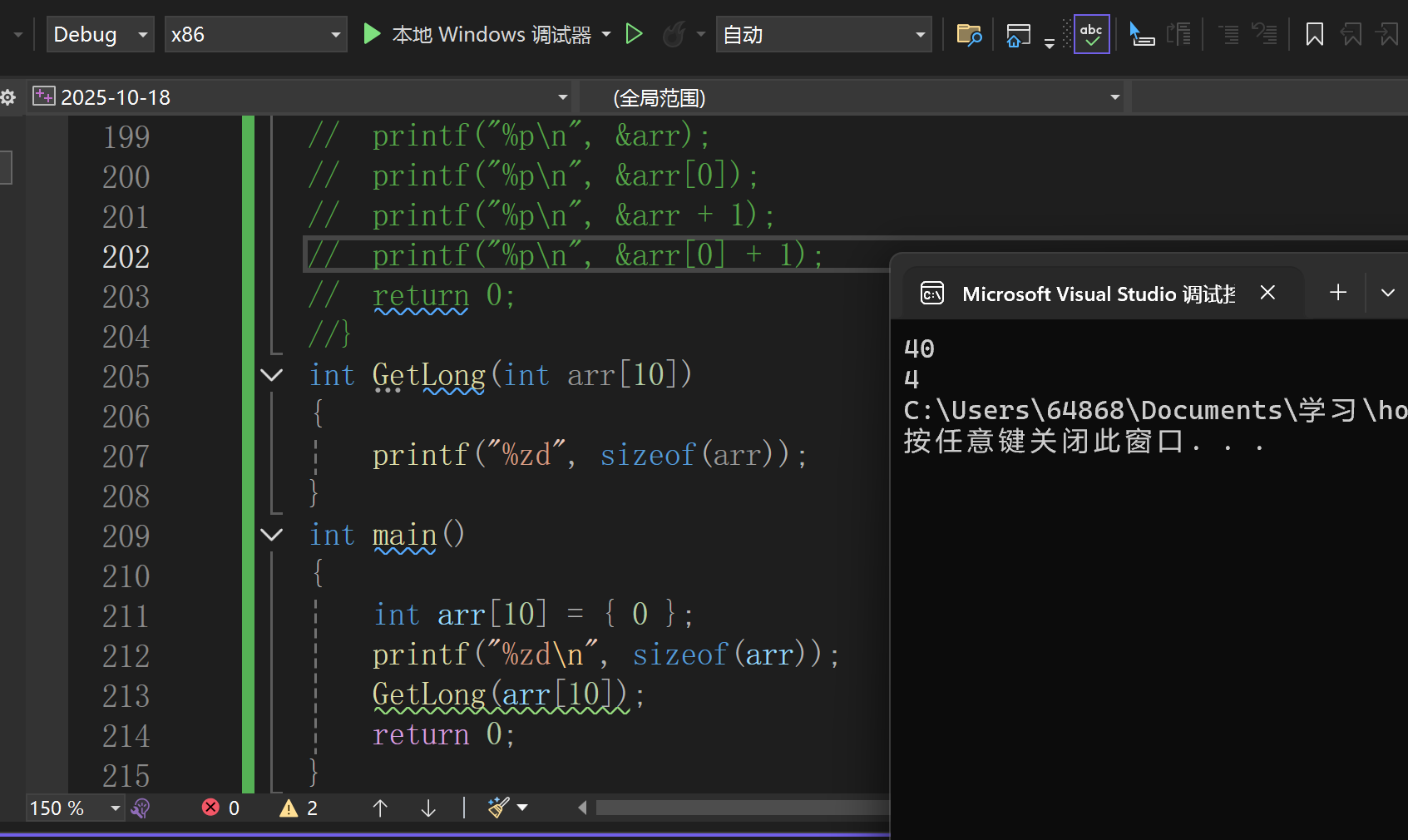Trigger the Hot Reload flame icon

click(x=674, y=34)
